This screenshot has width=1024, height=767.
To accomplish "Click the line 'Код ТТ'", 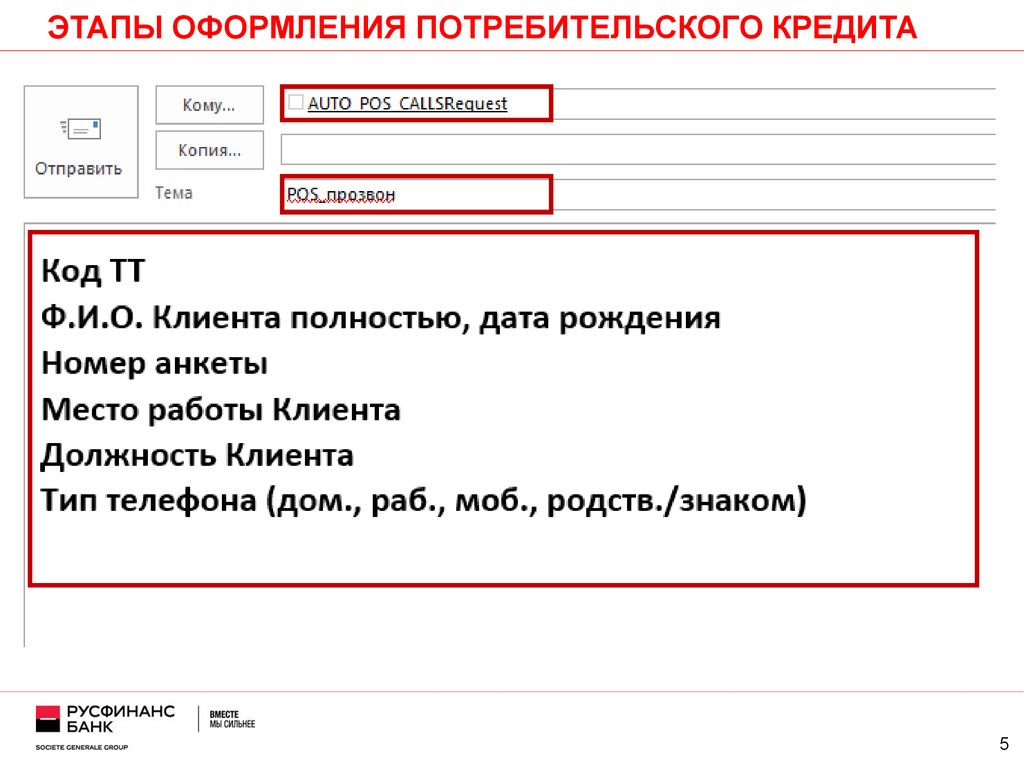I will (x=93, y=270).
